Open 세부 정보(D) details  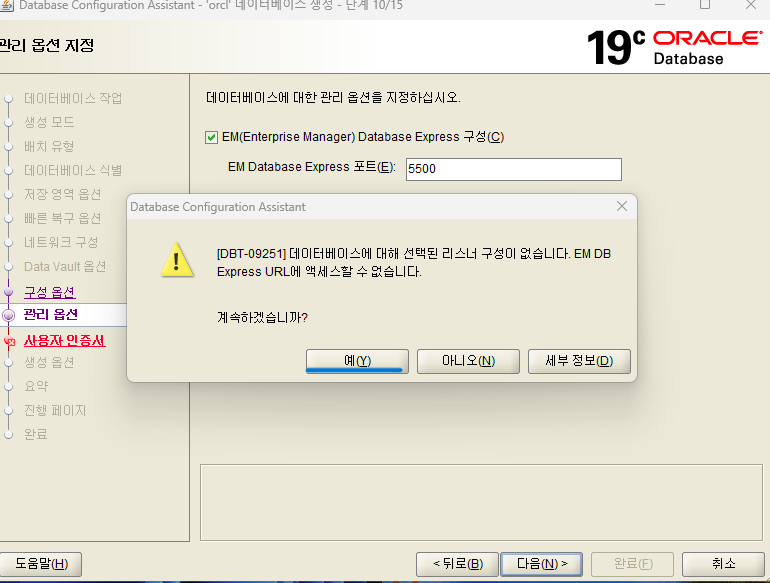click(579, 361)
